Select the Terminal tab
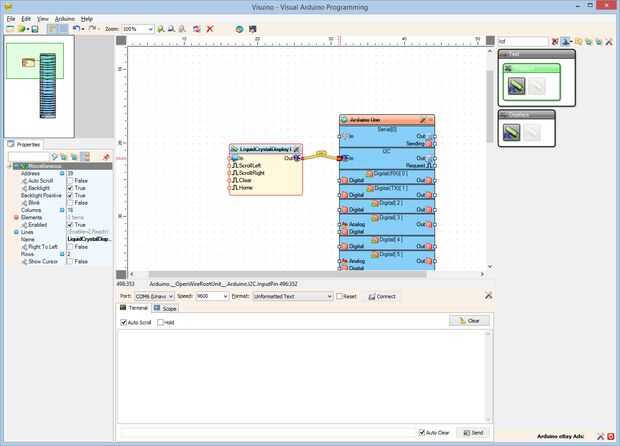The image size is (620, 446). 134,308
